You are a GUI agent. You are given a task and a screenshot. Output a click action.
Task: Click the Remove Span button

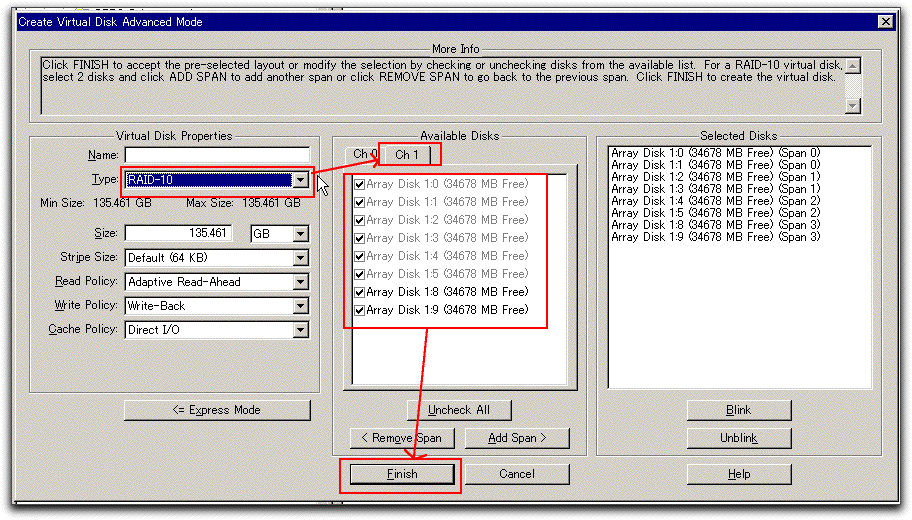coord(402,438)
